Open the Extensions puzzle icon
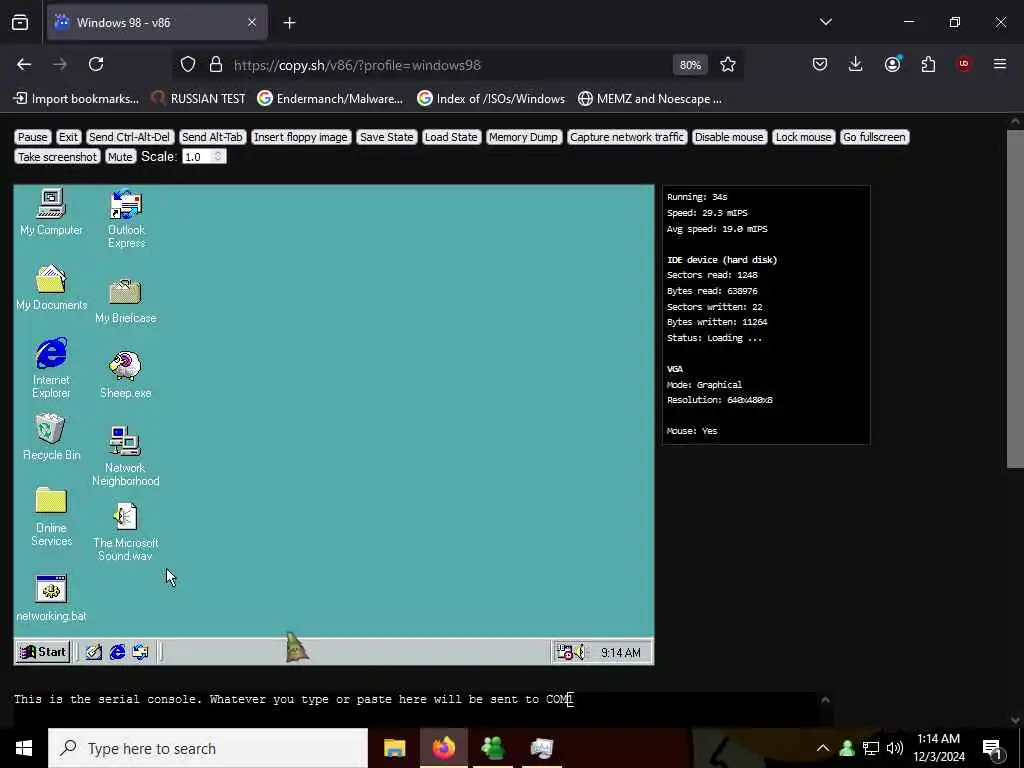Viewport: 1024px width, 768px height. coord(928,64)
